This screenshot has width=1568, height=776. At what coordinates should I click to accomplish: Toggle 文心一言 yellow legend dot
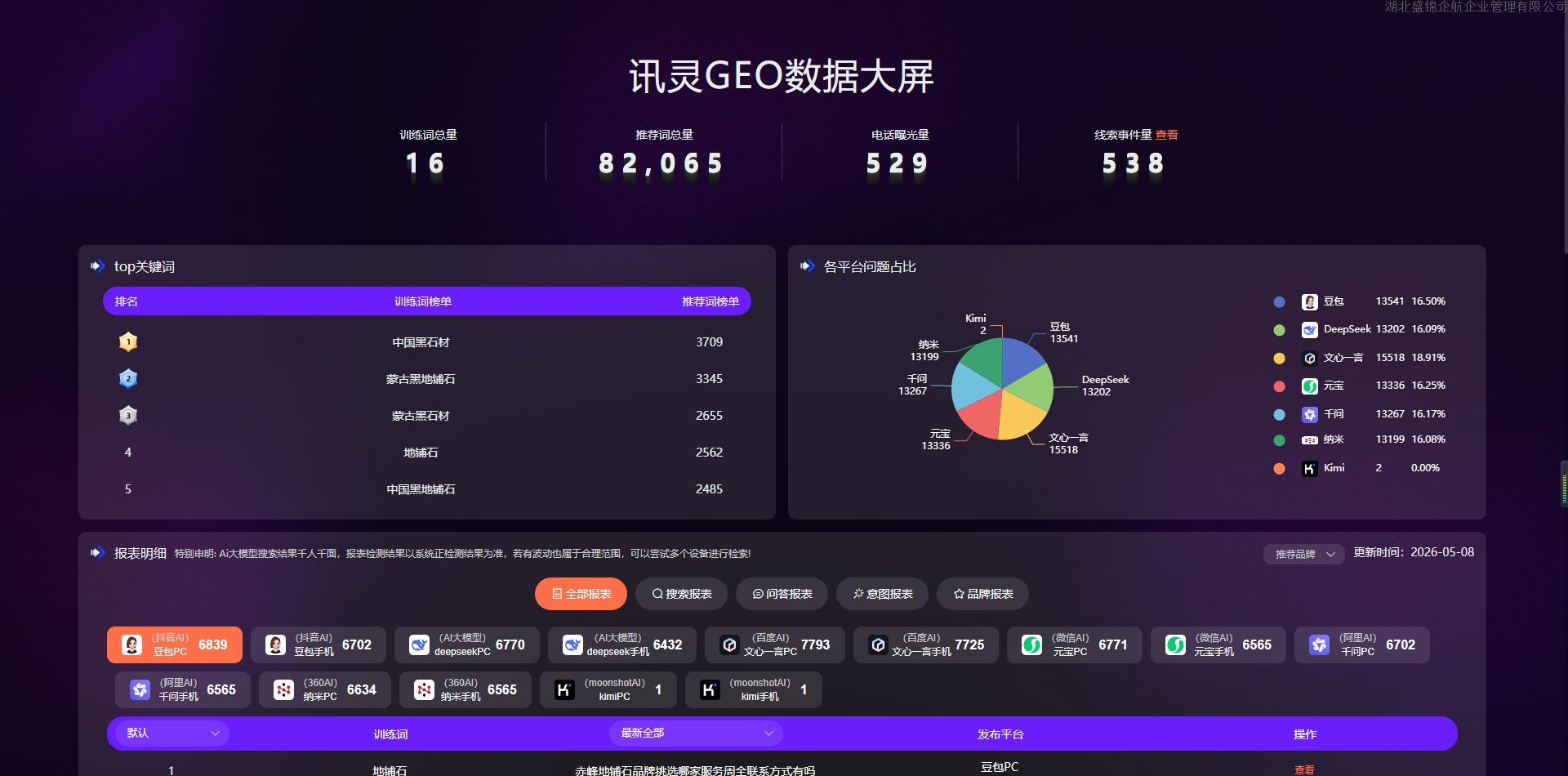tap(1280, 359)
